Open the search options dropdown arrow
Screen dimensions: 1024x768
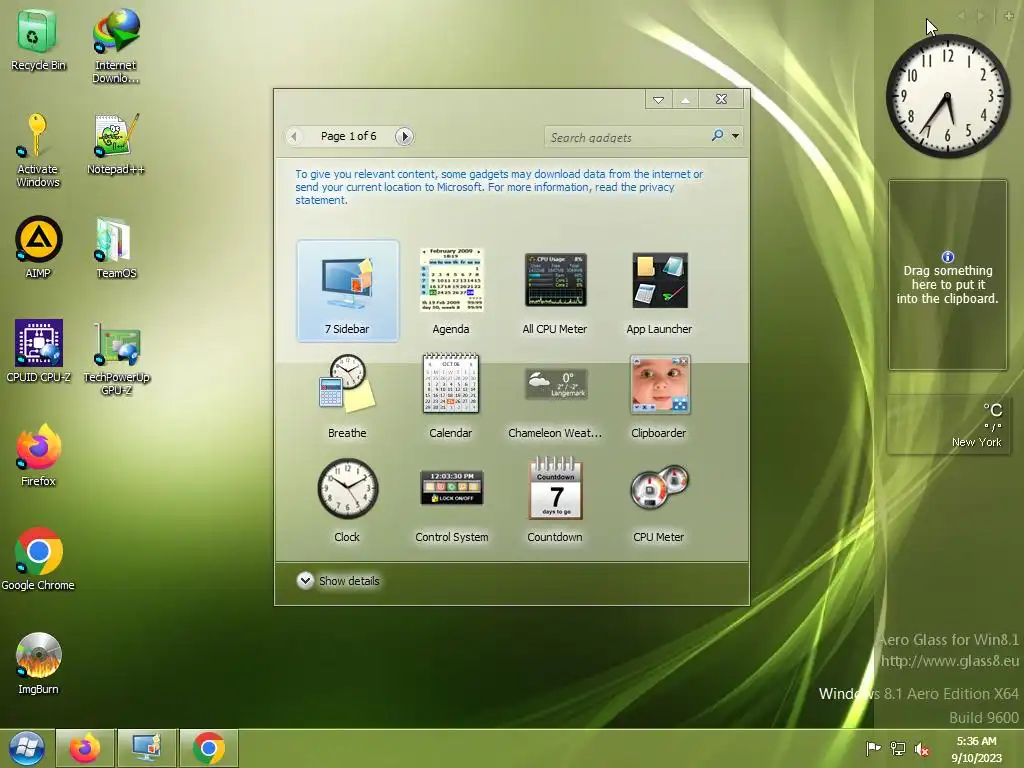pyautogui.click(x=735, y=136)
